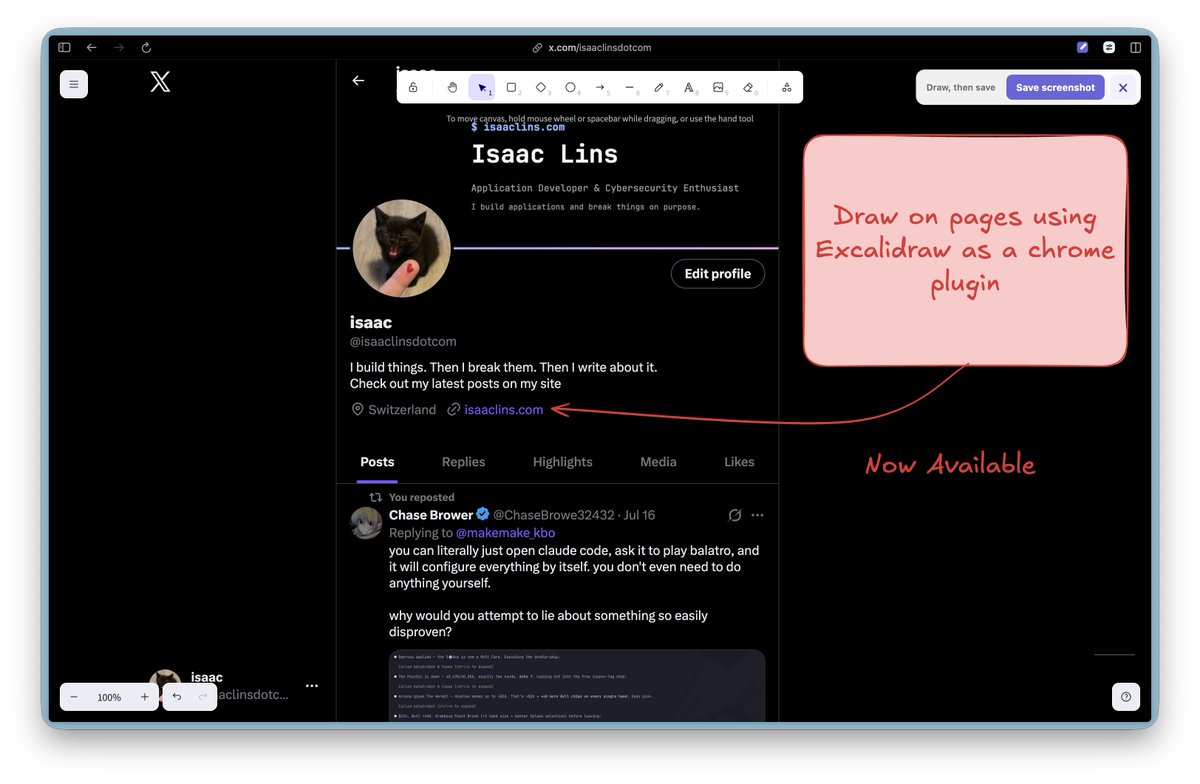
Task: Switch to the Likes tab
Action: pyautogui.click(x=739, y=462)
